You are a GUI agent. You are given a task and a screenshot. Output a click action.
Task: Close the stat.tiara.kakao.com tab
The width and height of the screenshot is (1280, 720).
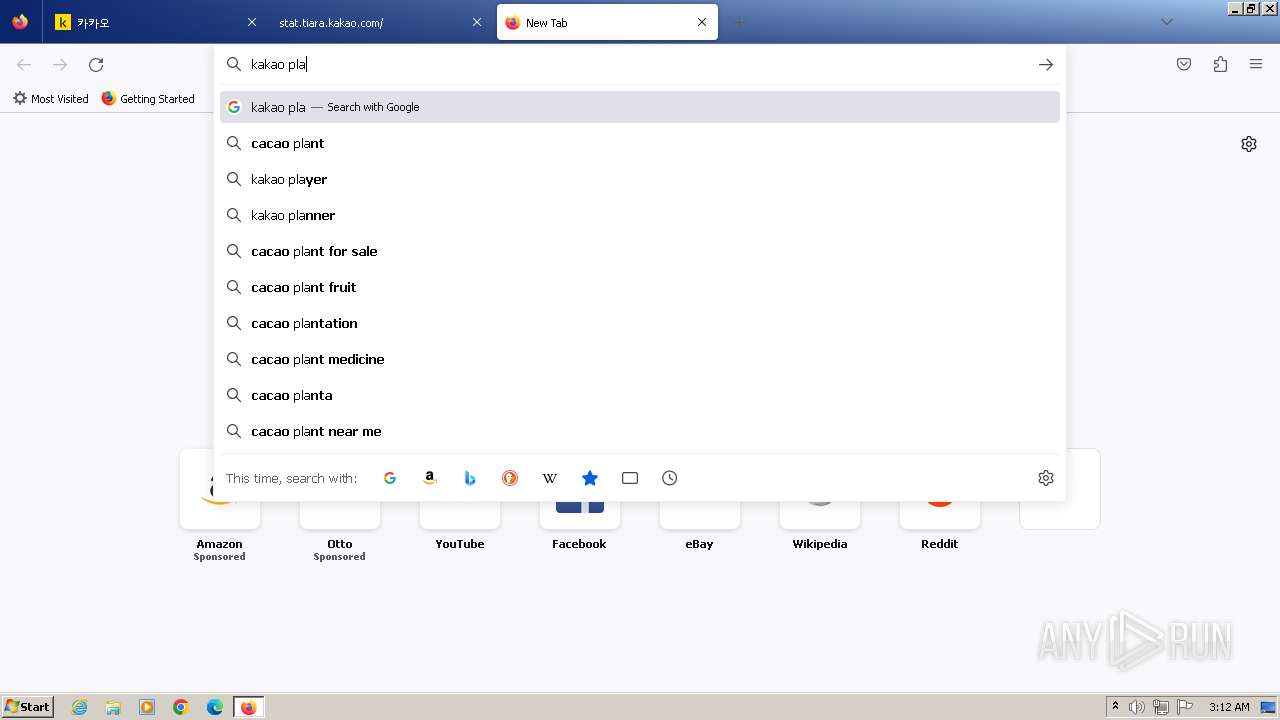tap(477, 22)
